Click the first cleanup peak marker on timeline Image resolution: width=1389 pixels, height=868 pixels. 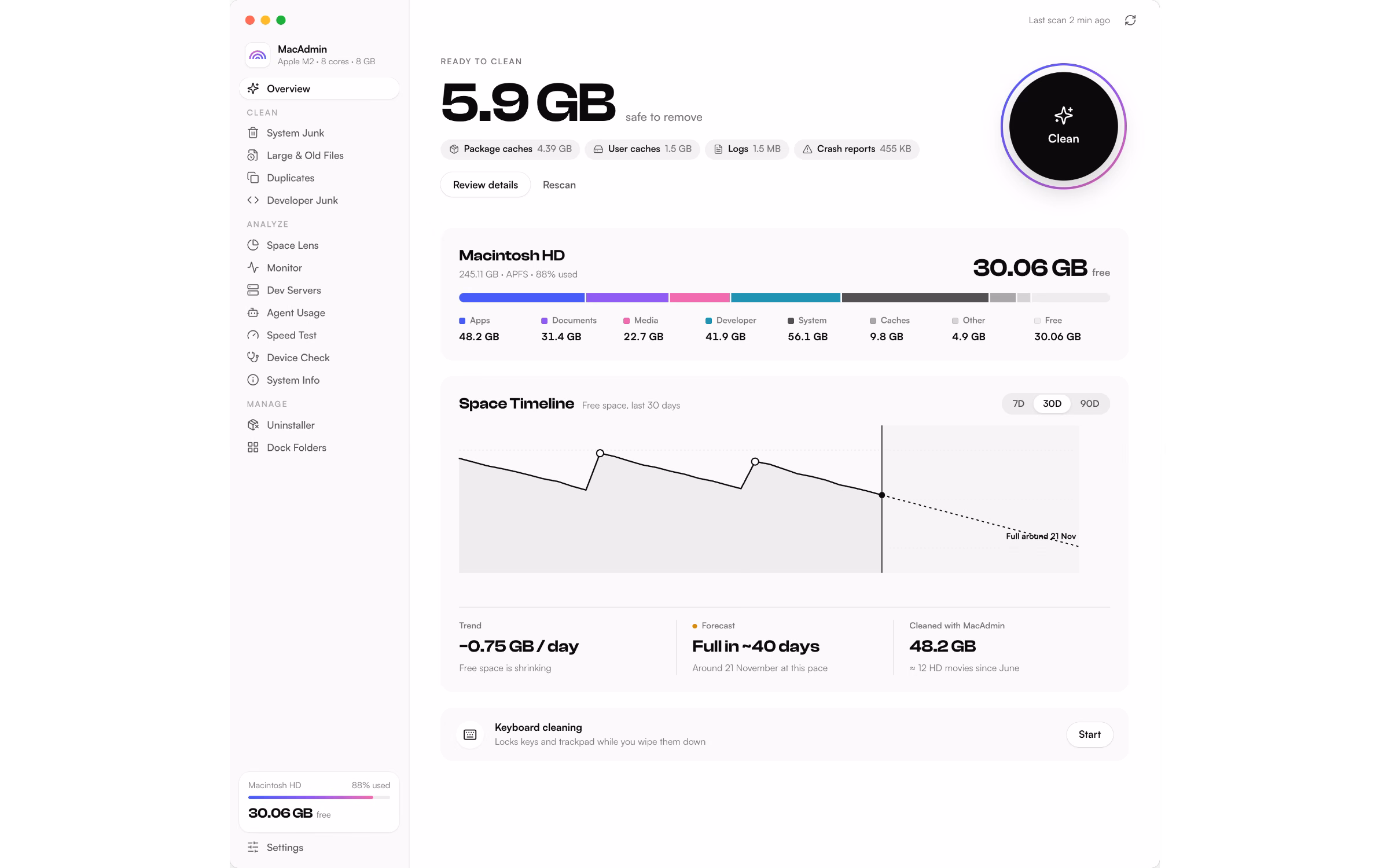click(600, 453)
